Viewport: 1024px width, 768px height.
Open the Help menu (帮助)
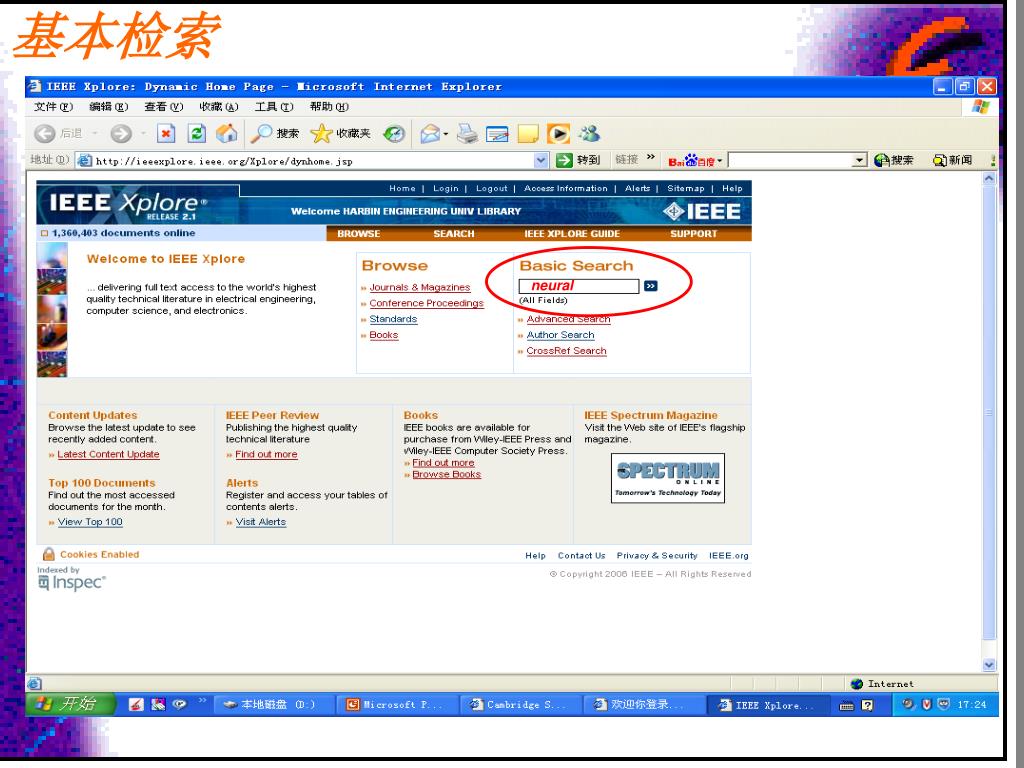click(x=329, y=106)
